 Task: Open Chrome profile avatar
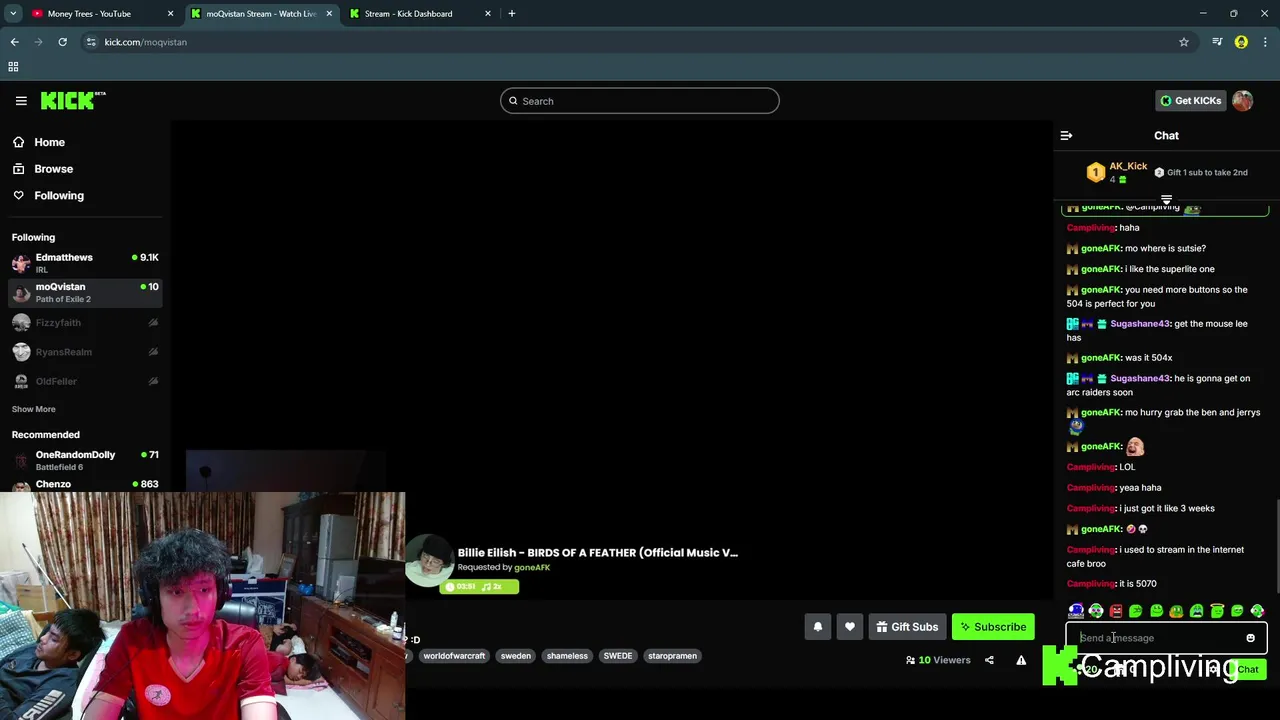[x=1241, y=42]
